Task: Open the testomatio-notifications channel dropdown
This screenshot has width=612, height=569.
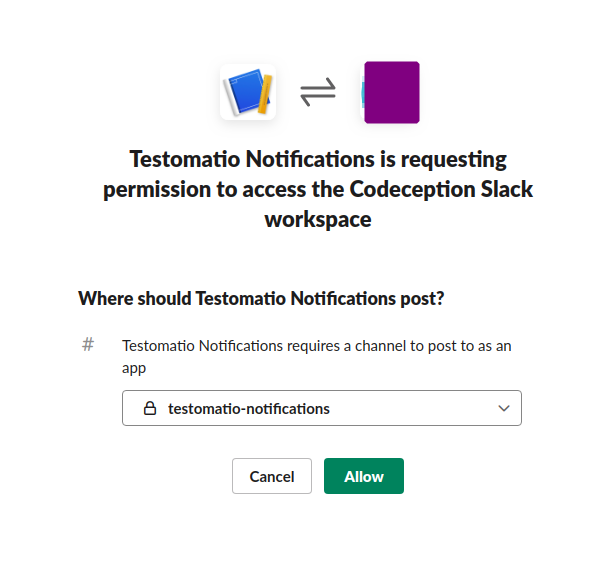Action: pyautogui.click(x=322, y=408)
